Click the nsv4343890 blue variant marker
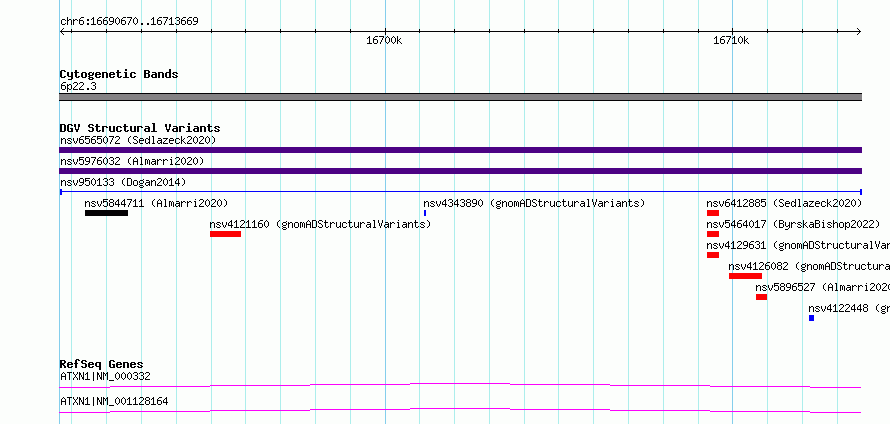Screen dimensions: 890x424 pyautogui.click(x=425, y=213)
